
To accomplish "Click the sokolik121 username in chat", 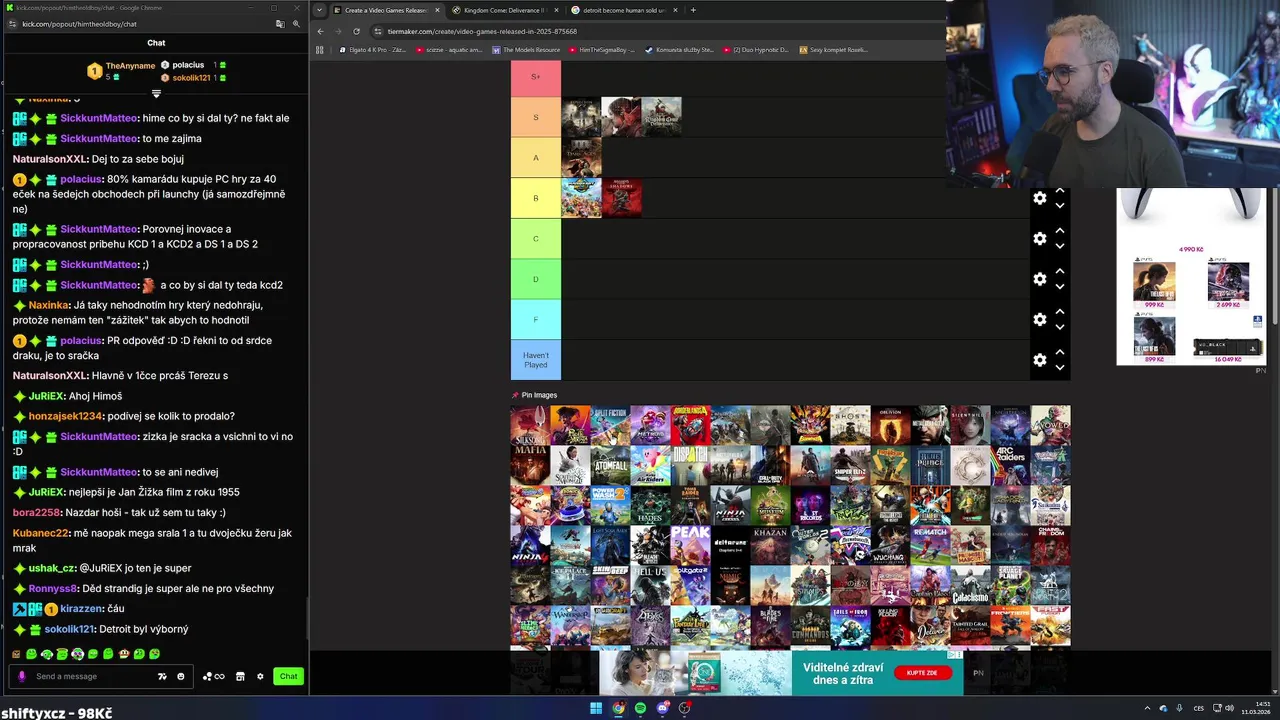I will click(x=71, y=629).
